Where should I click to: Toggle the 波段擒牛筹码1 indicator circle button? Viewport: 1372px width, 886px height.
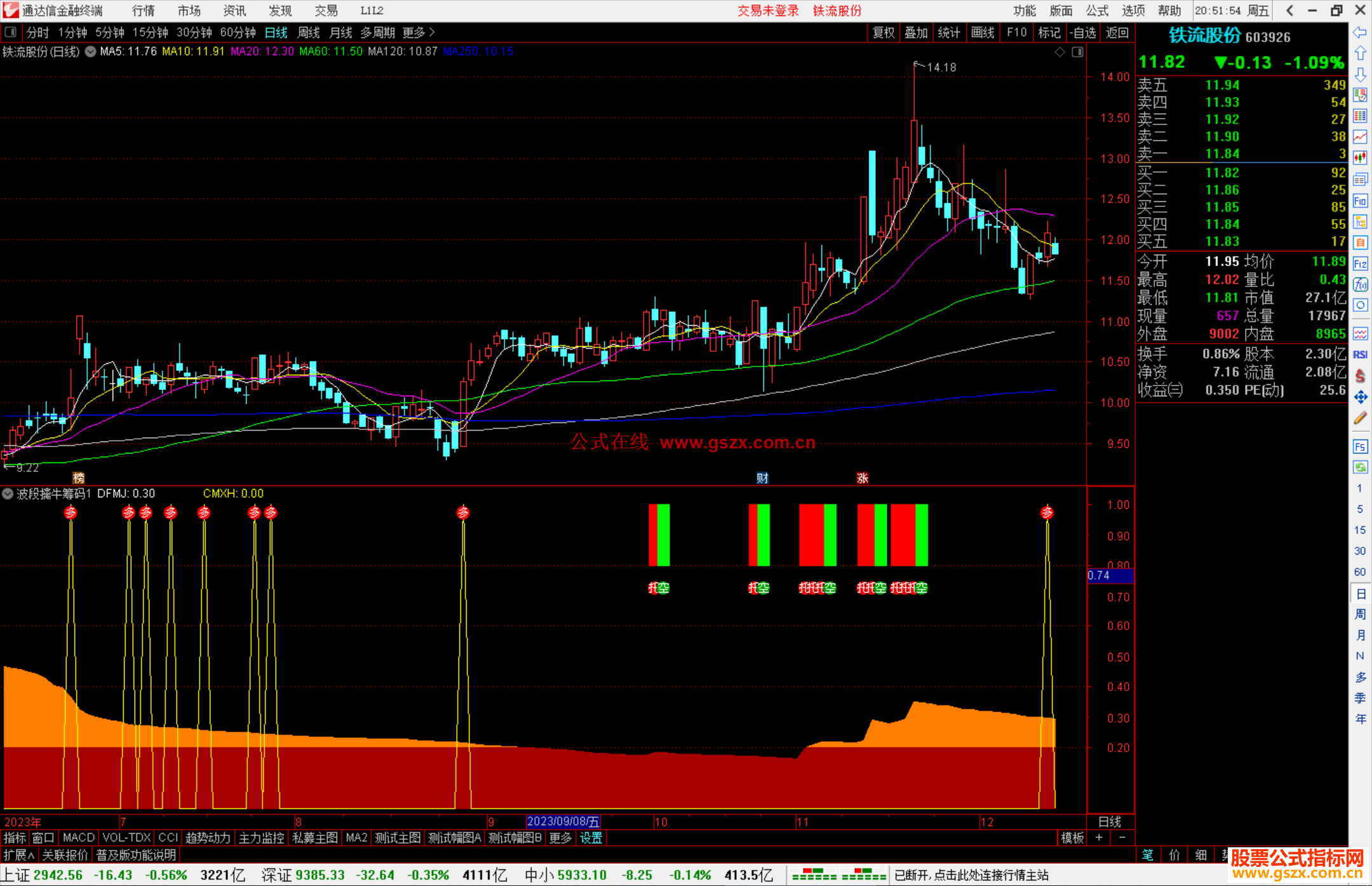8,493
